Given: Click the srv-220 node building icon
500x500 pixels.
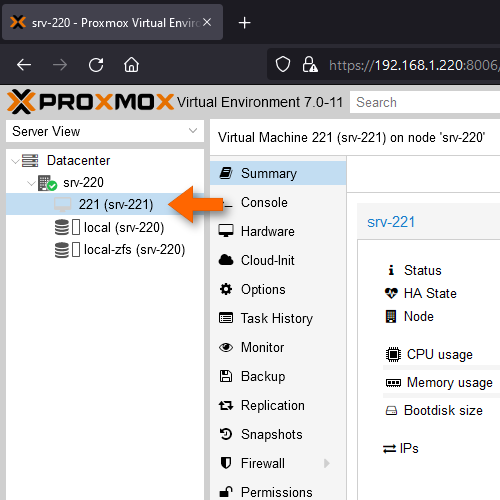Looking at the screenshot, I should click(47, 183).
